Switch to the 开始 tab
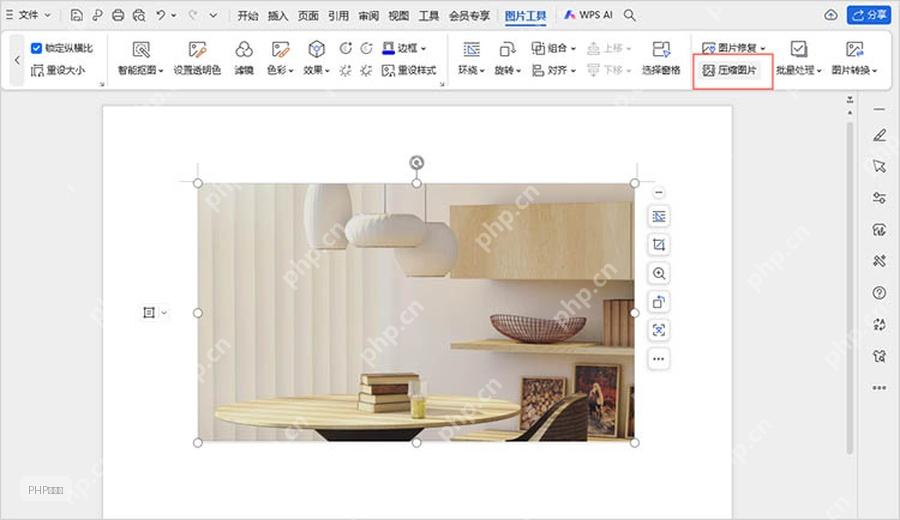This screenshot has height=520, width=900. (x=248, y=15)
